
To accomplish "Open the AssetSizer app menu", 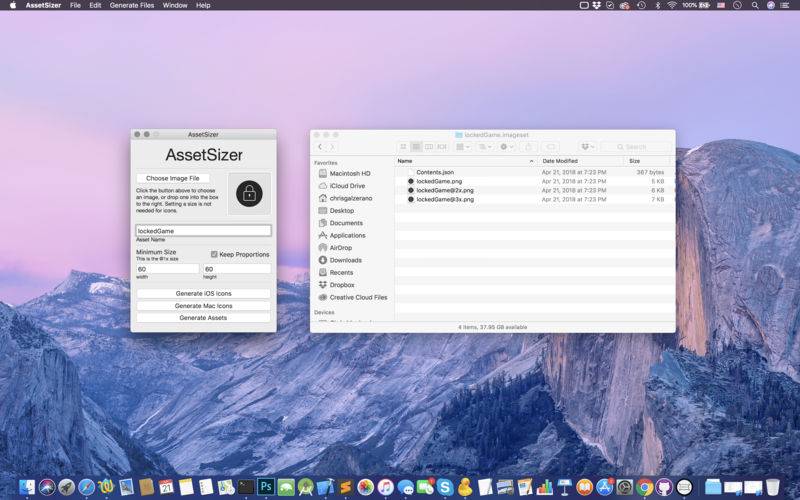I will tap(43, 5).
